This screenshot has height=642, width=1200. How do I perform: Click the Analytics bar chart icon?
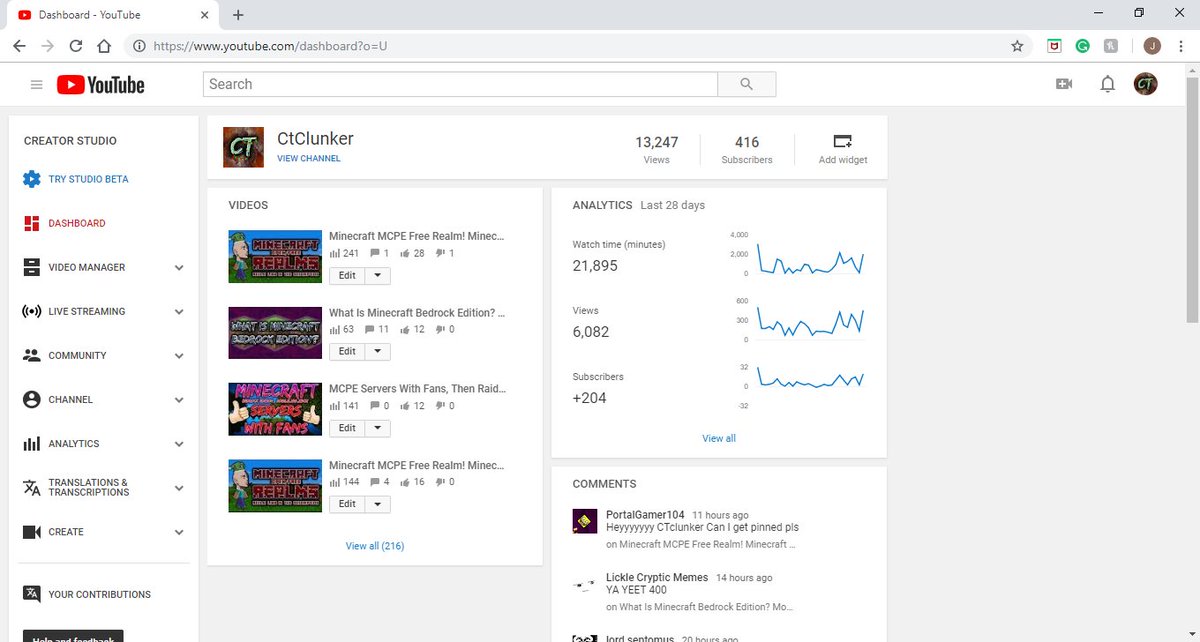click(32, 443)
